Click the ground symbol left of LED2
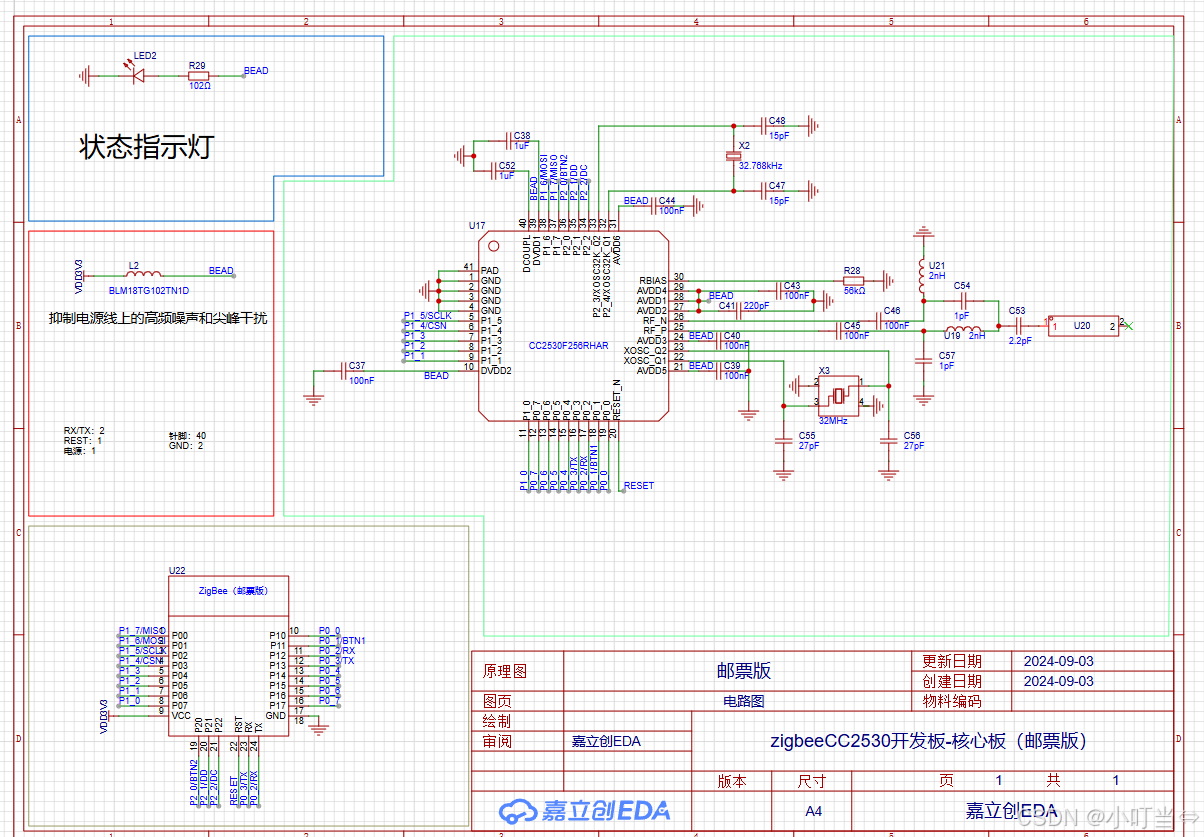 coord(85,75)
